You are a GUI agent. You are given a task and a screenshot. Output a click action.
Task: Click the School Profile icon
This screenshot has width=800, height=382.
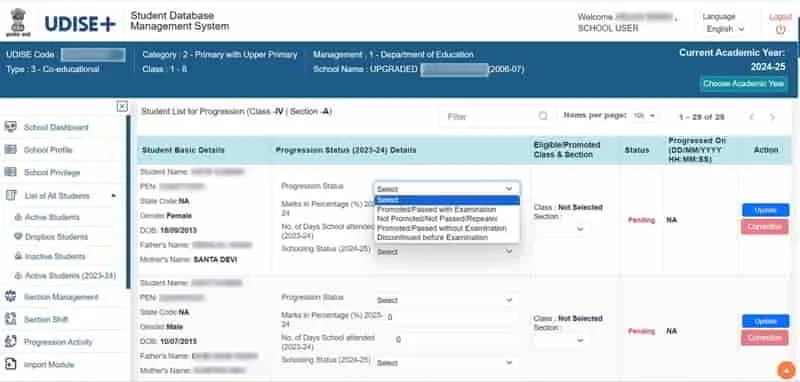(10, 149)
